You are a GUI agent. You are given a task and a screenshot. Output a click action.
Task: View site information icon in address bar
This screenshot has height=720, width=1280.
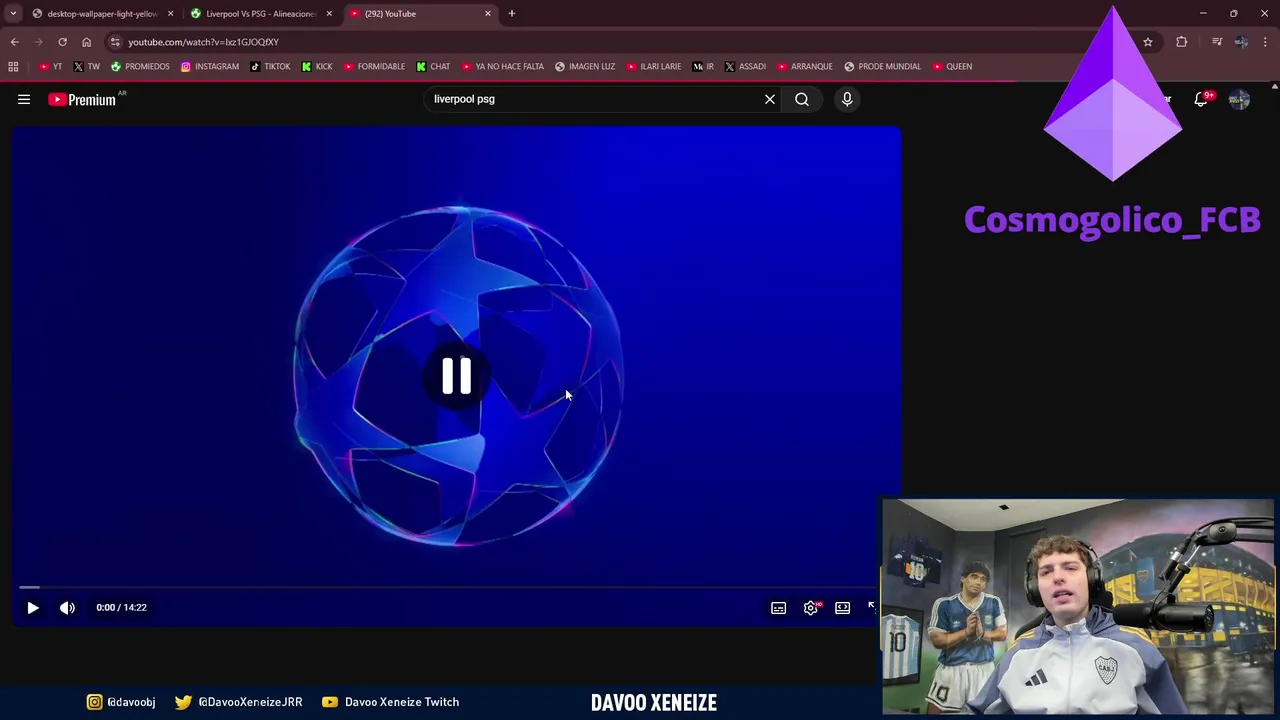[115, 42]
